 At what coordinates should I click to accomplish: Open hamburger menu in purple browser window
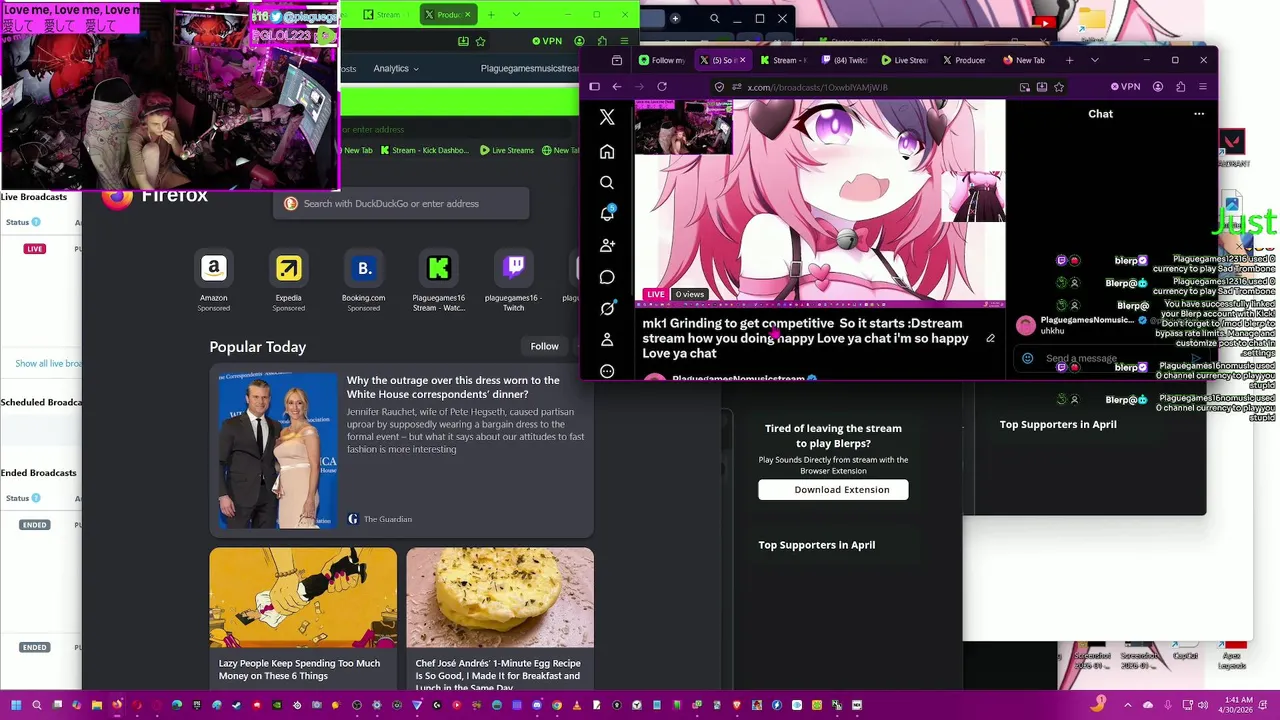(1203, 87)
